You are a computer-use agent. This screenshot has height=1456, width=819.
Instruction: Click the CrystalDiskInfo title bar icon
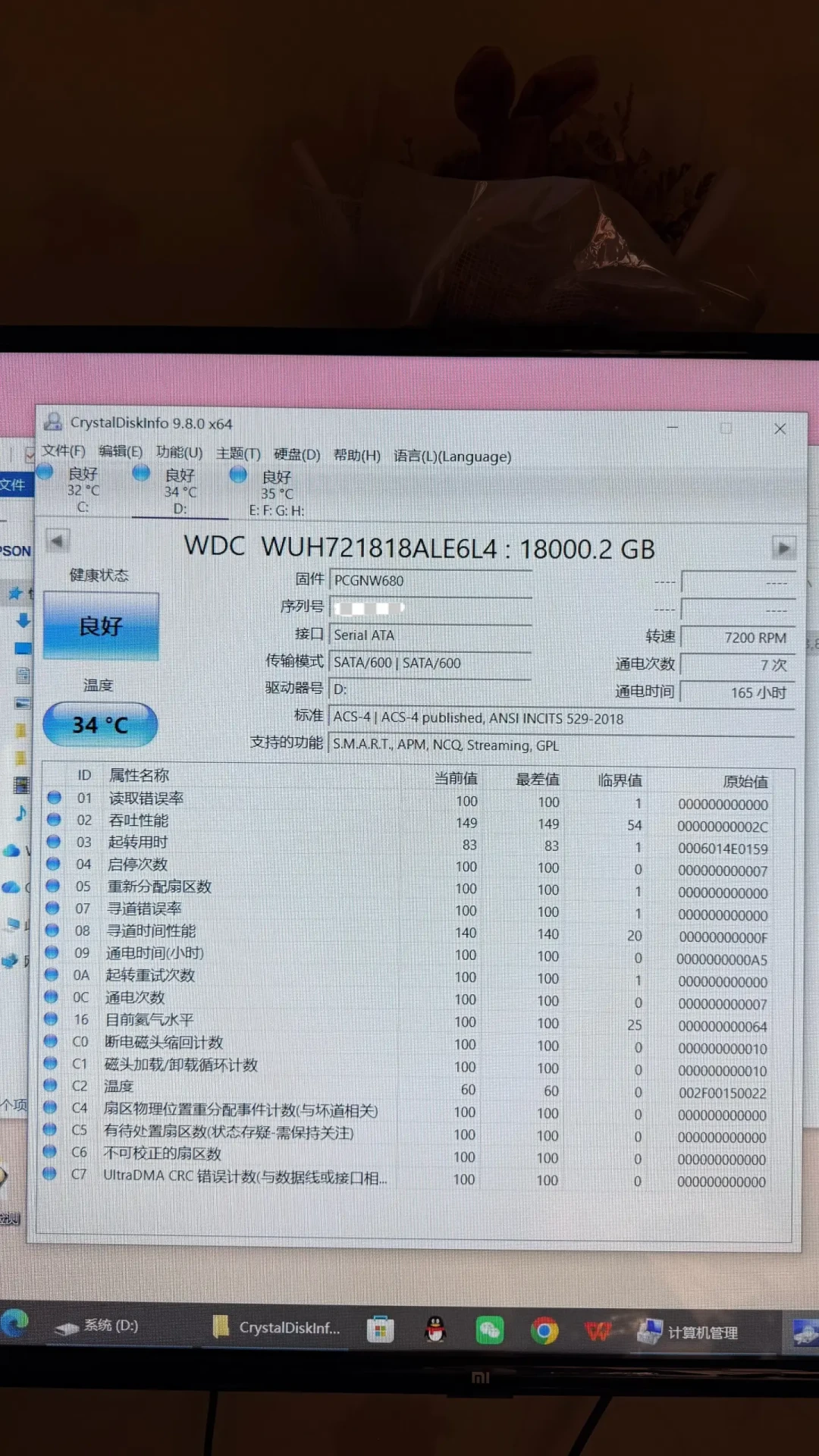point(53,422)
